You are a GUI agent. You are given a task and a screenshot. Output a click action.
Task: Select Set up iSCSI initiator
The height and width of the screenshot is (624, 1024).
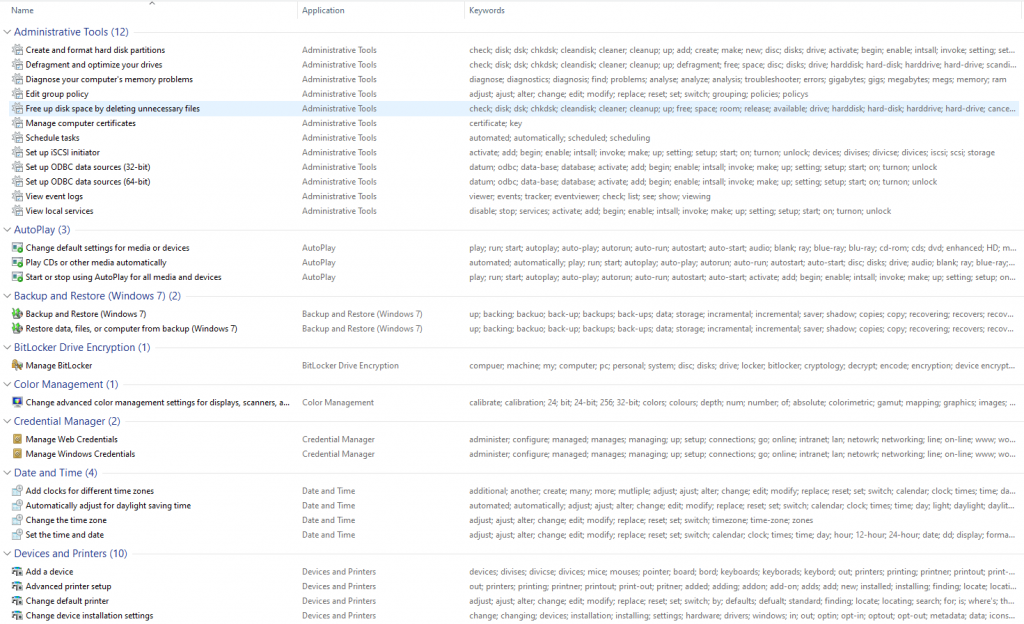(63, 152)
